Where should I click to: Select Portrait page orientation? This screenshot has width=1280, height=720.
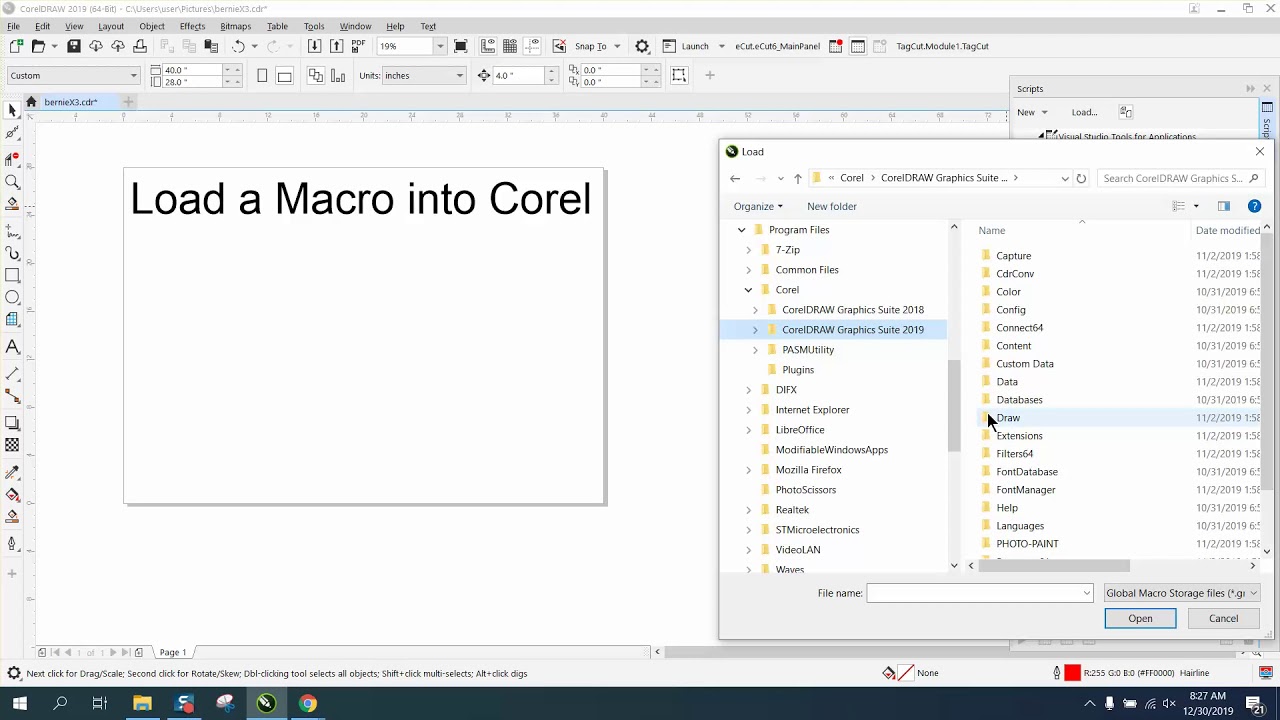tap(262, 76)
